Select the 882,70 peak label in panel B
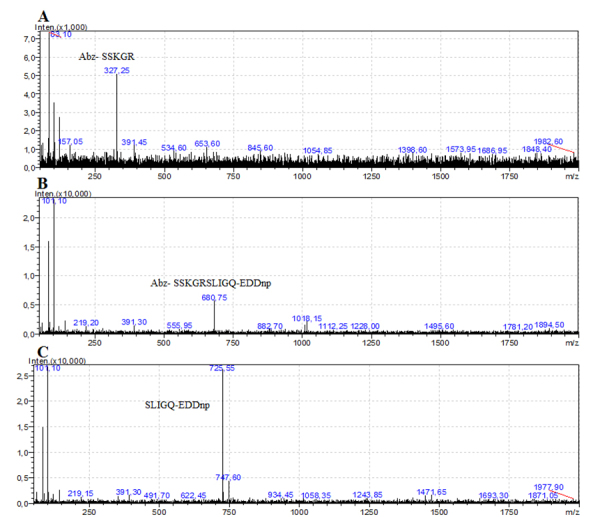 (x=270, y=326)
